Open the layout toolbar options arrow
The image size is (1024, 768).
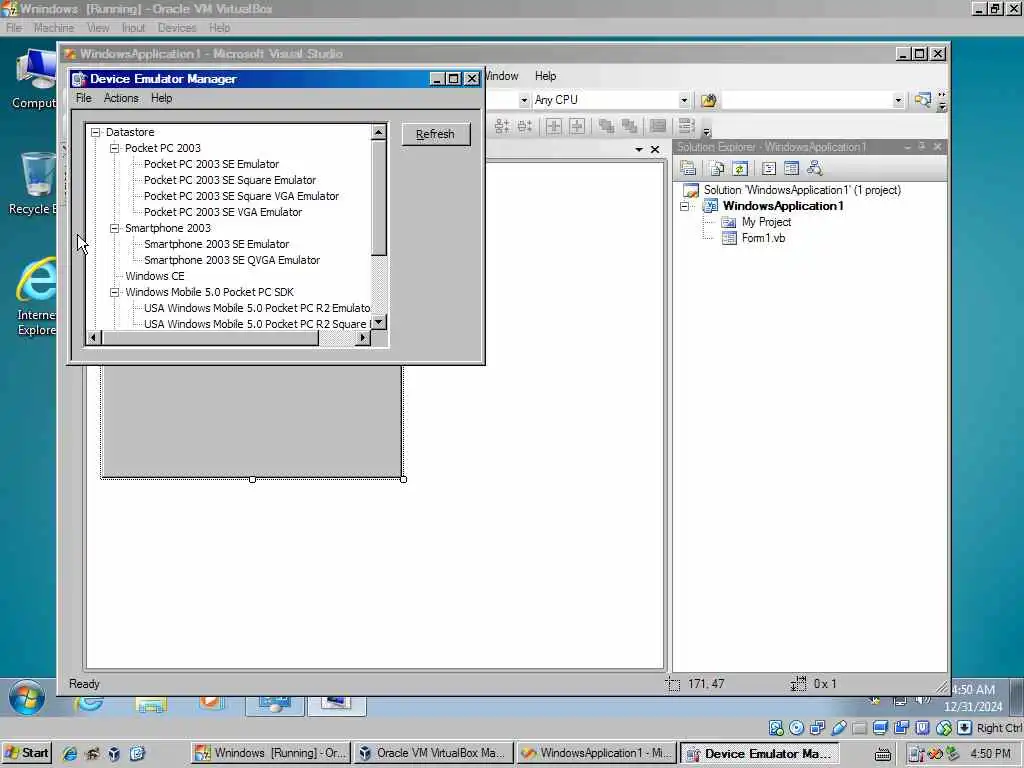(706, 133)
